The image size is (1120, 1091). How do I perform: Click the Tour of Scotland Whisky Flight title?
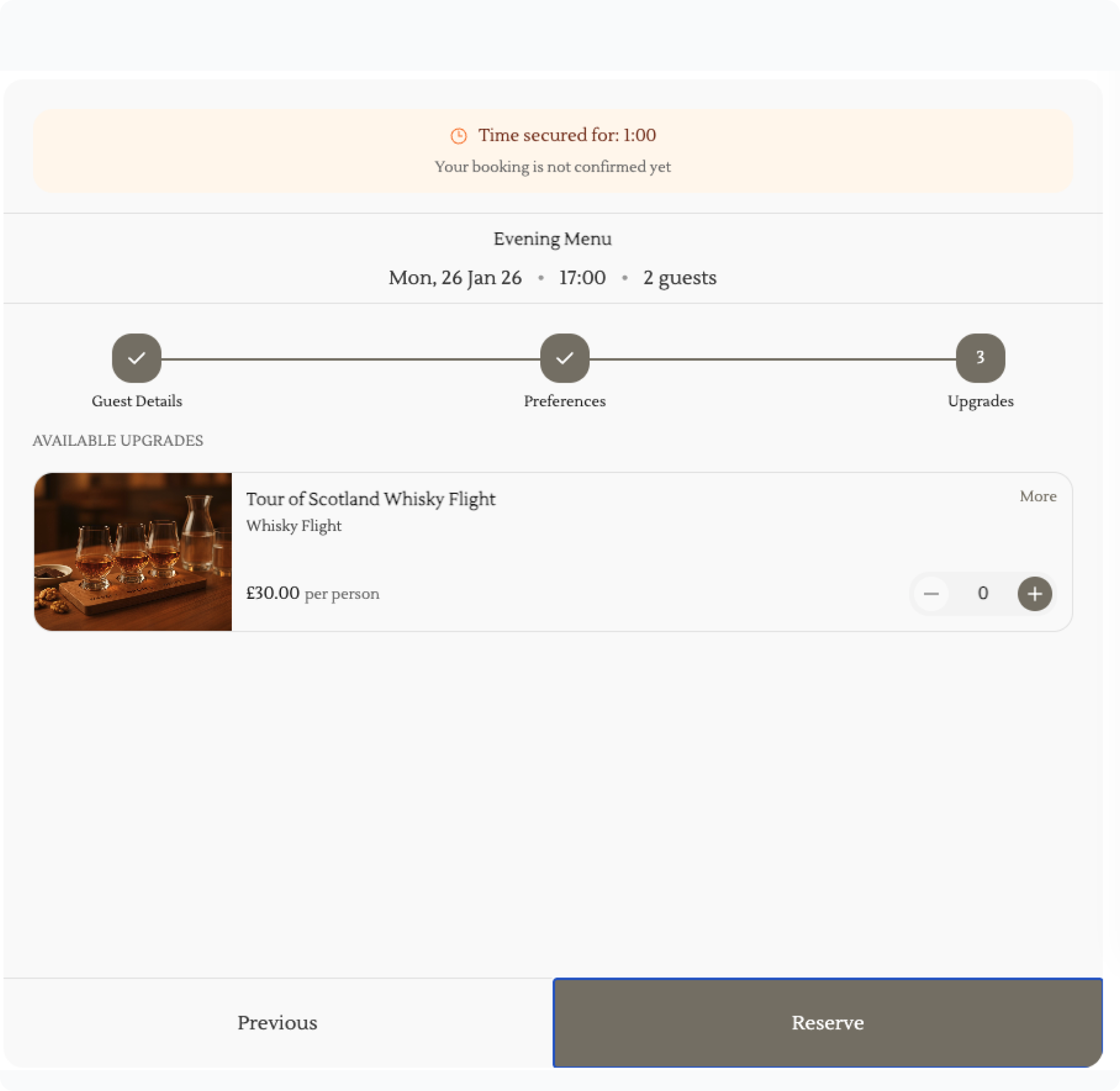(x=370, y=499)
